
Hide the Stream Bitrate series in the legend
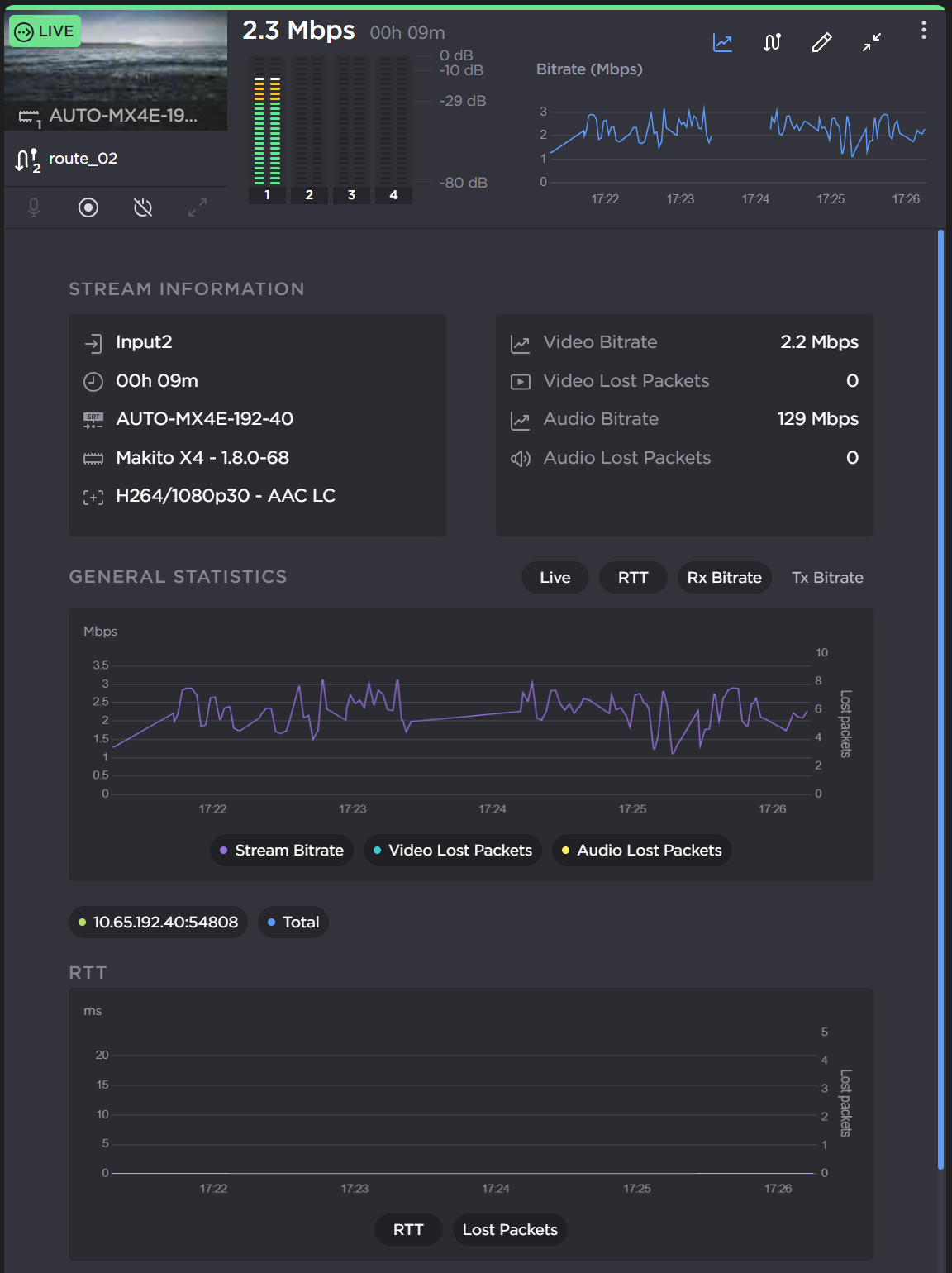click(281, 850)
